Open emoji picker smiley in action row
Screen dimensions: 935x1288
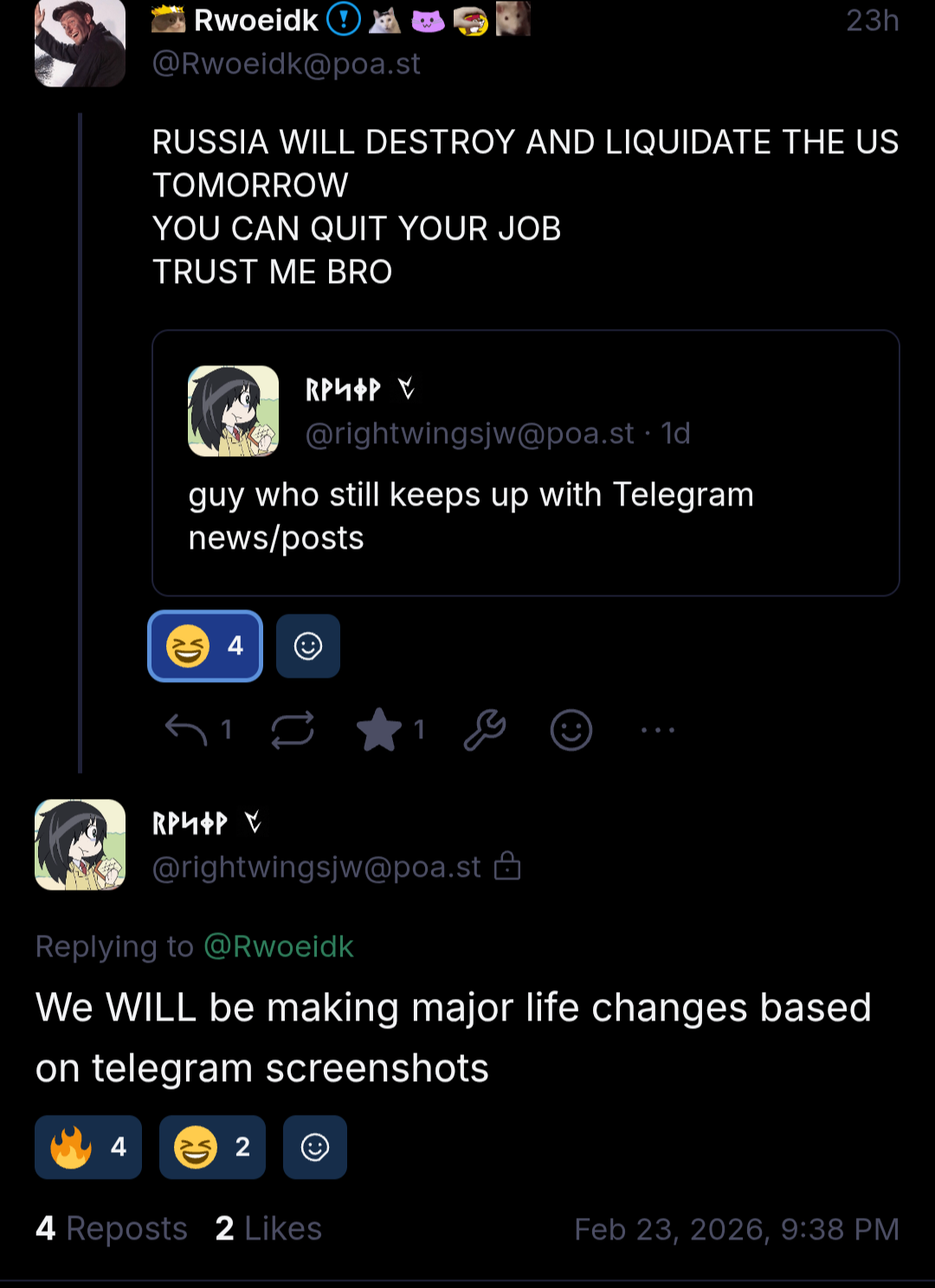pyautogui.click(x=571, y=730)
